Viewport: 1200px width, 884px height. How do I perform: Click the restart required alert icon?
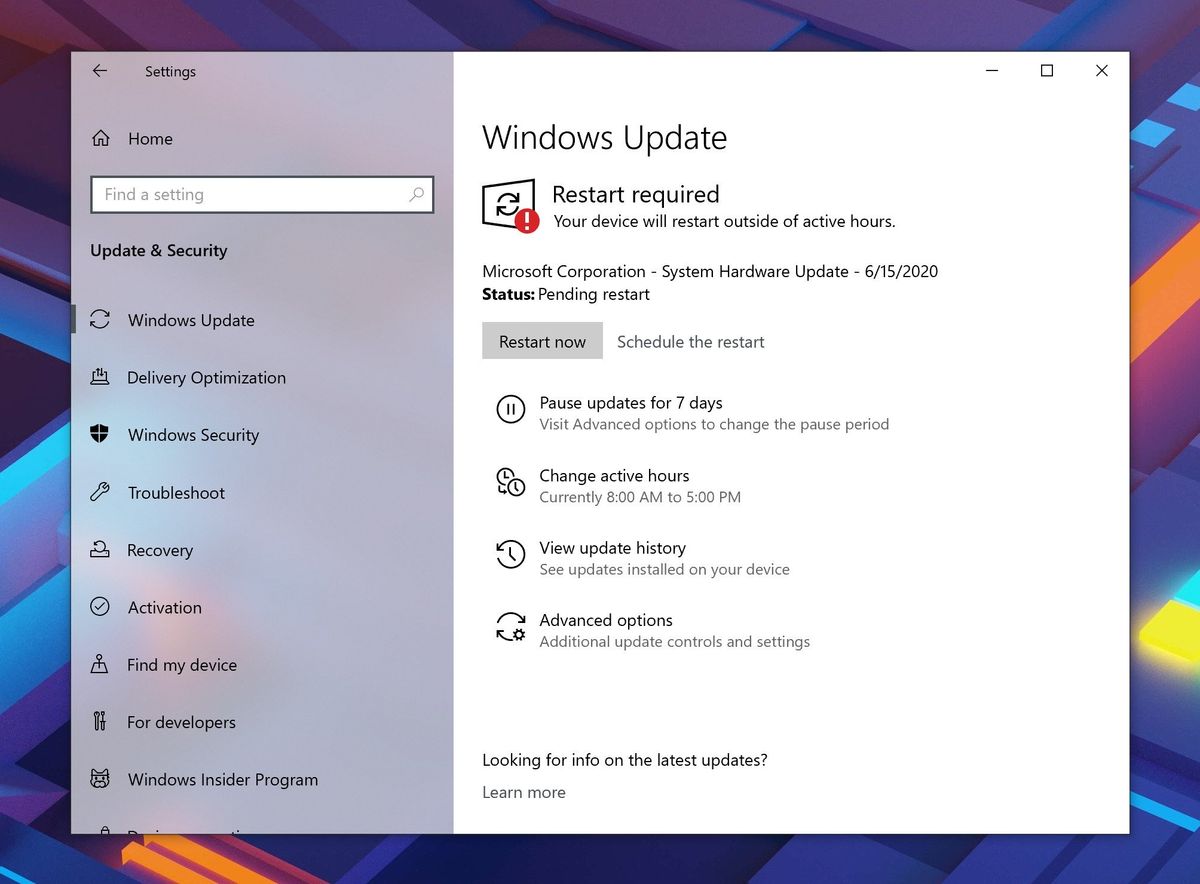click(x=509, y=205)
